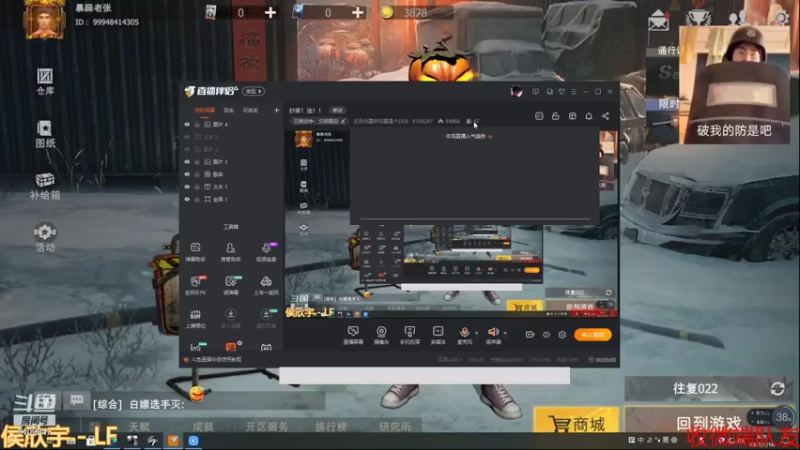Expand the microphone options arrow

[477, 333]
